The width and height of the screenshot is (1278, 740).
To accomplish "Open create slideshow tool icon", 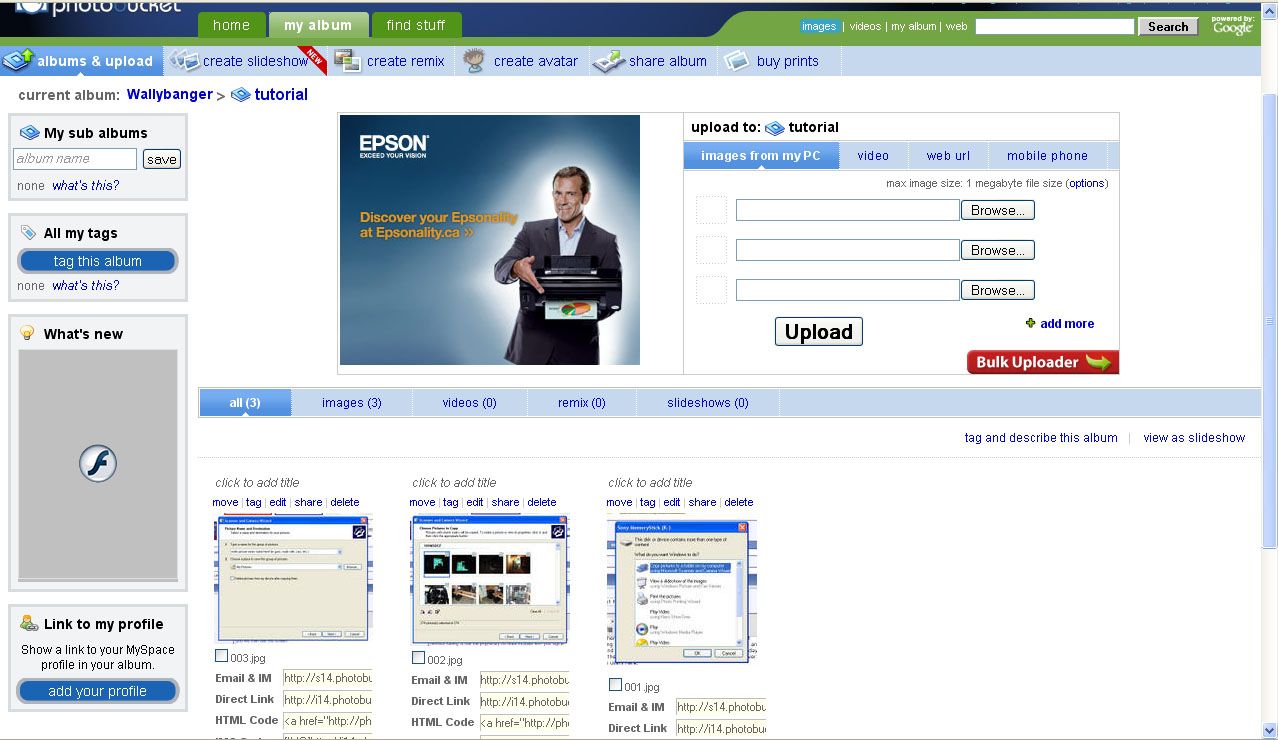I will [184, 61].
